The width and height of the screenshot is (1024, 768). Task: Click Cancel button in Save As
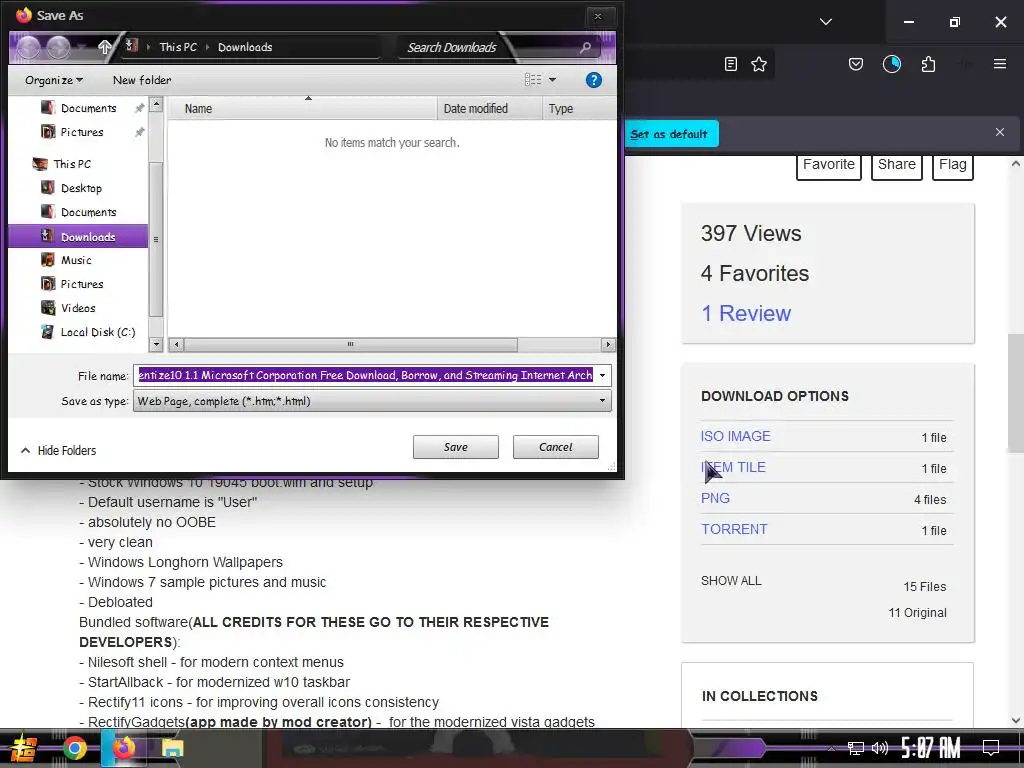point(556,447)
